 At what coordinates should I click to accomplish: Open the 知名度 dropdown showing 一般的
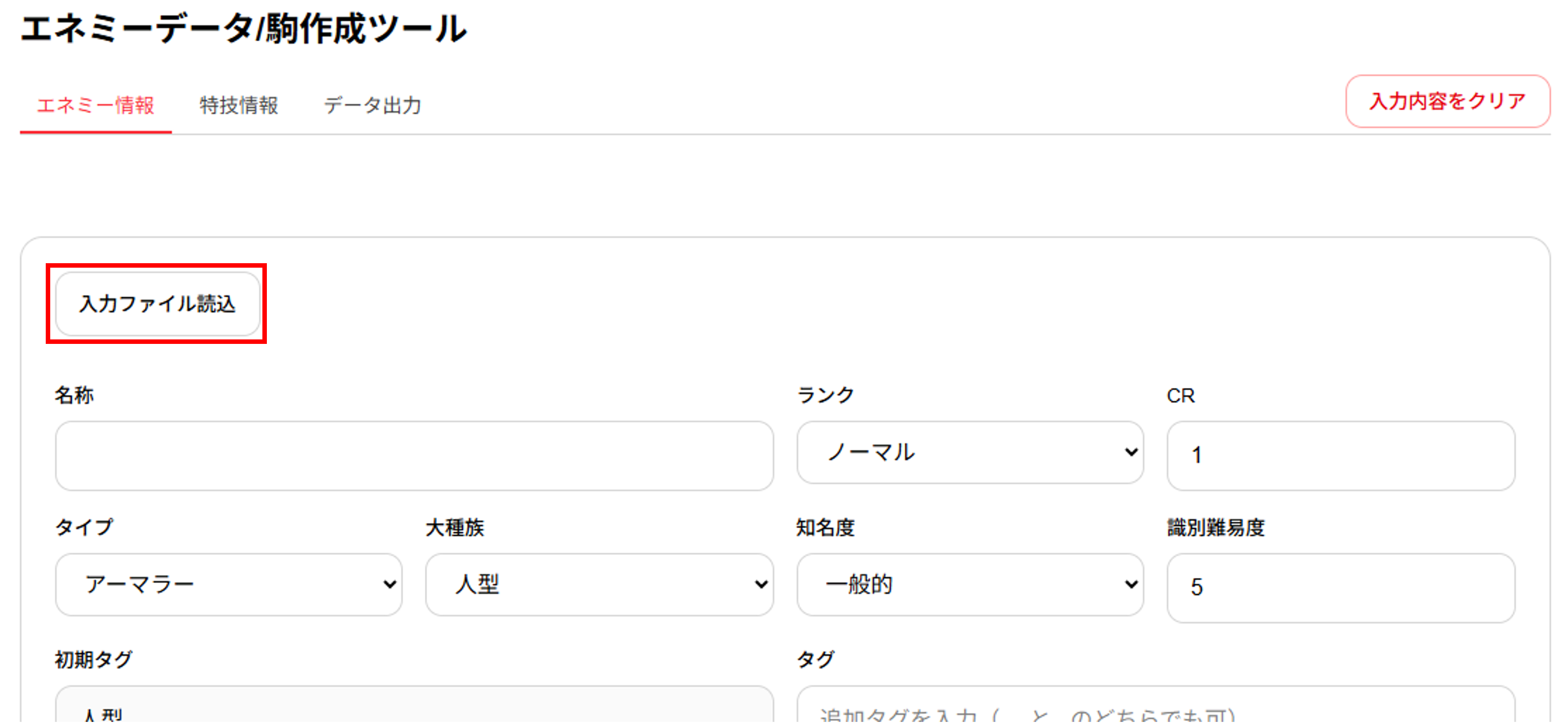pyautogui.click(x=970, y=584)
